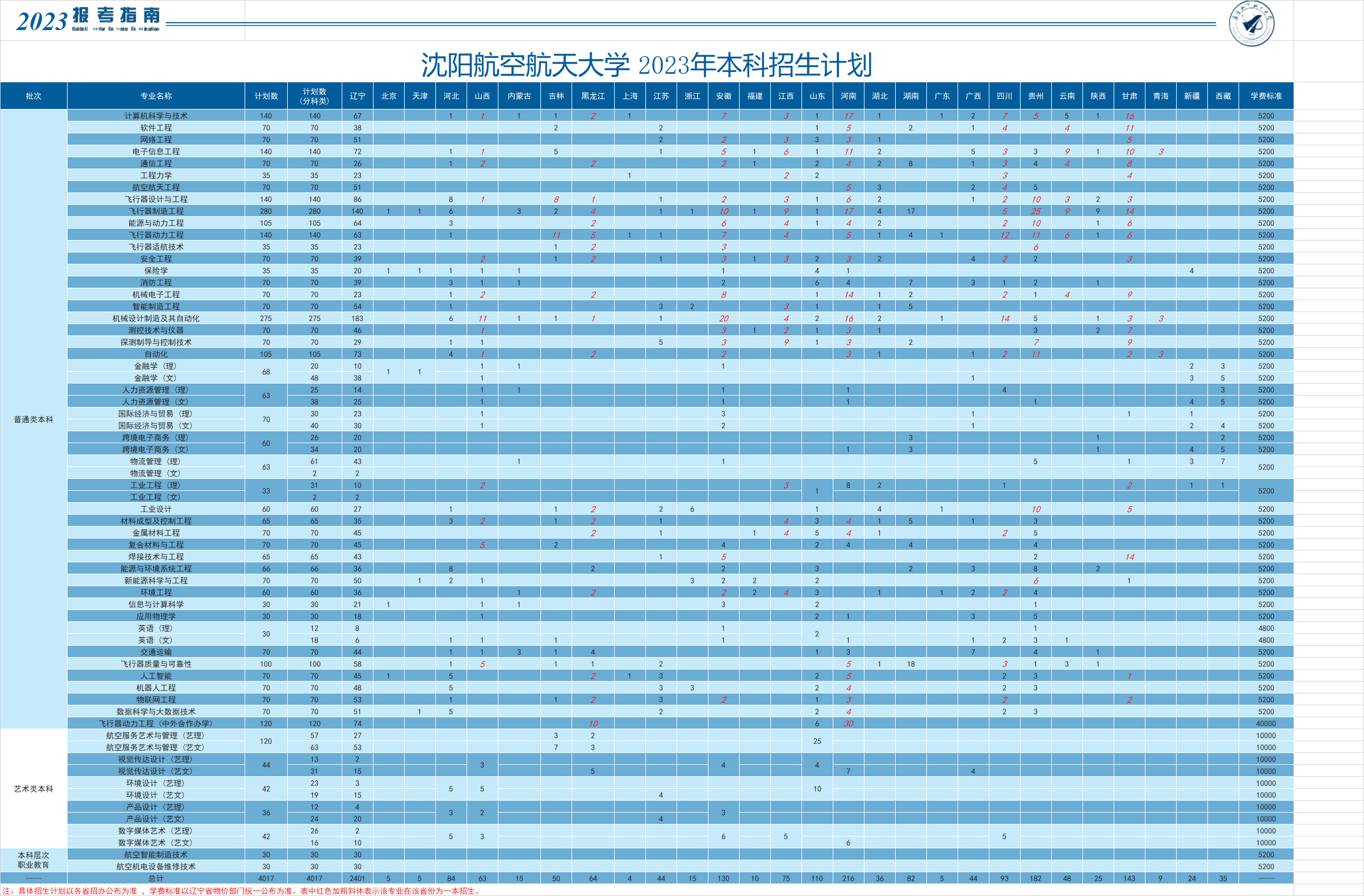Click the '四川' column header
The height and width of the screenshot is (896, 1364).
pos(1004,96)
